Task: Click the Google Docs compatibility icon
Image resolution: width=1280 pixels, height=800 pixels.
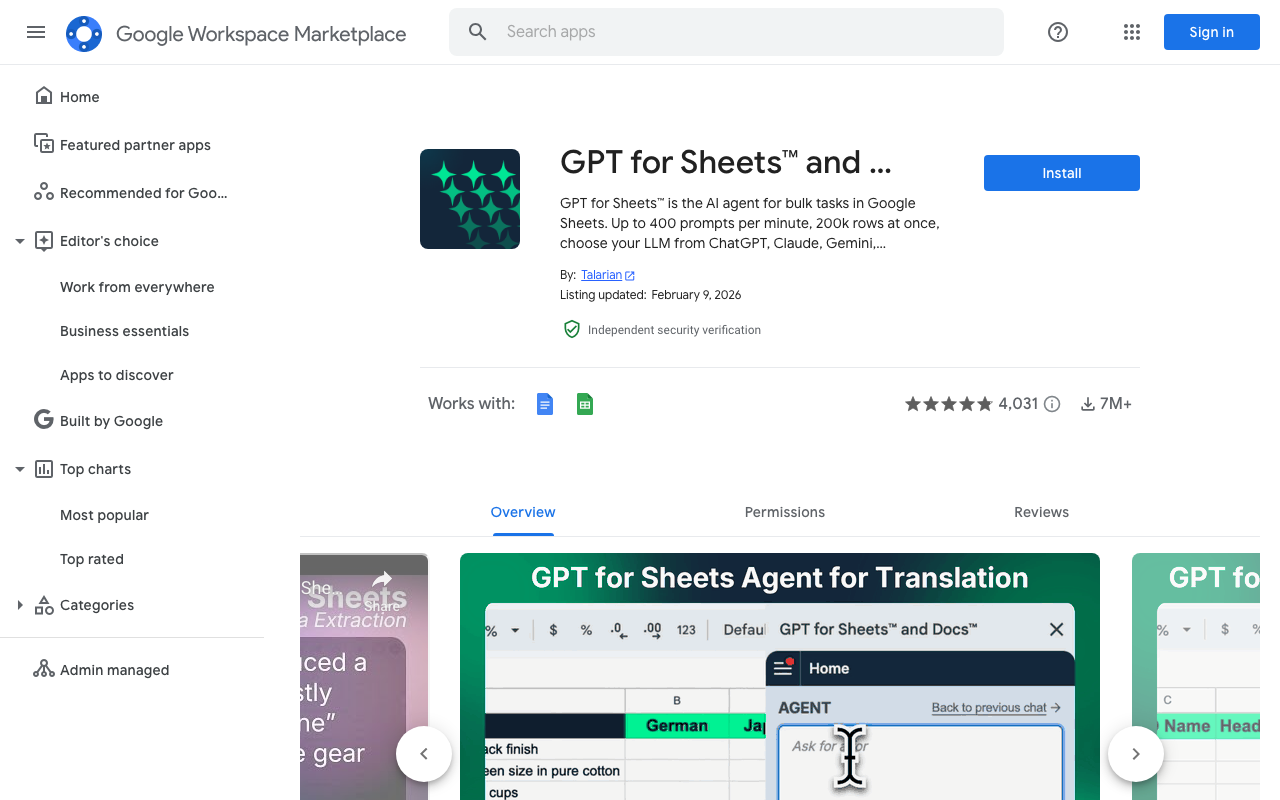Action: click(x=544, y=404)
